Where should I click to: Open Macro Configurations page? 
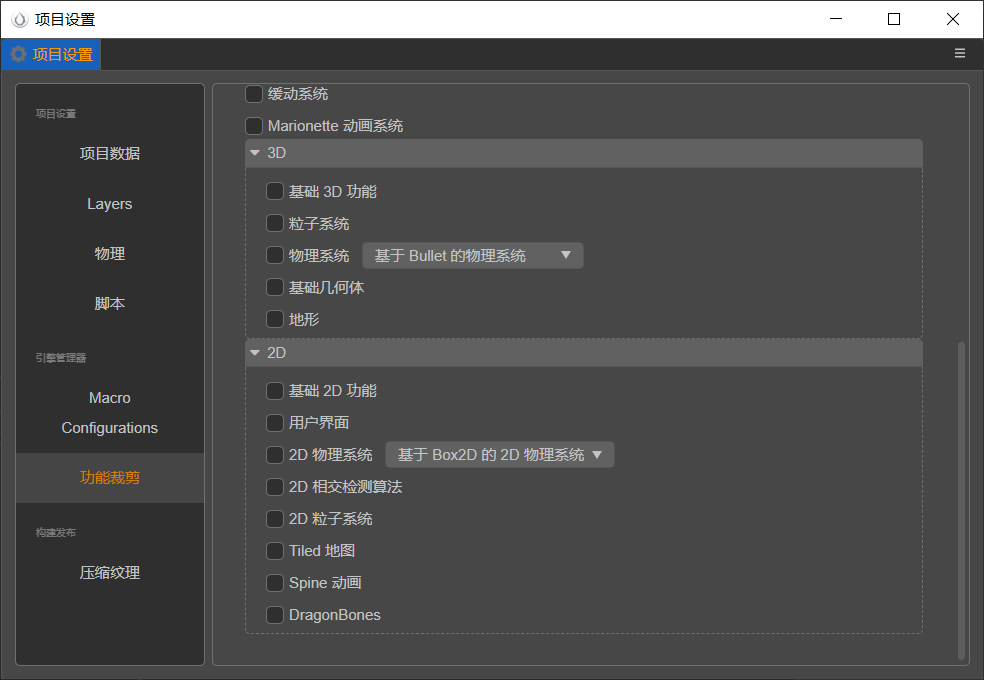pyautogui.click(x=110, y=413)
